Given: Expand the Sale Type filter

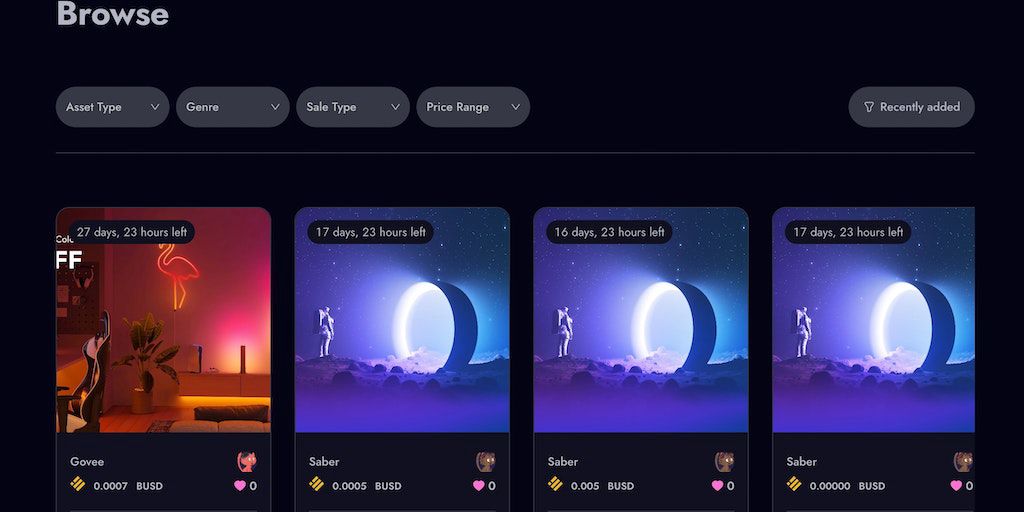Looking at the screenshot, I should click(x=353, y=107).
